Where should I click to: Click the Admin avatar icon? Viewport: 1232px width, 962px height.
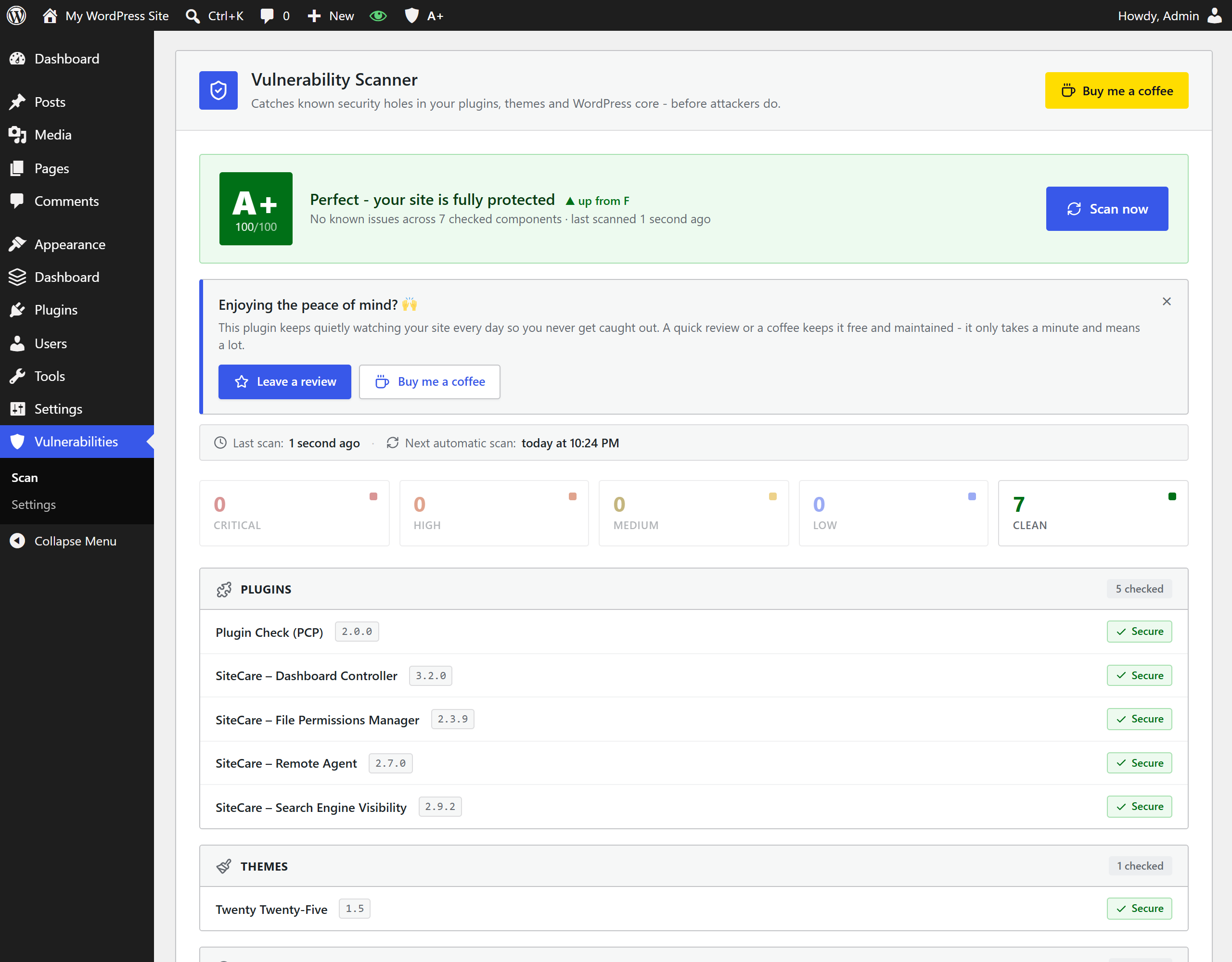coord(1214,15)
